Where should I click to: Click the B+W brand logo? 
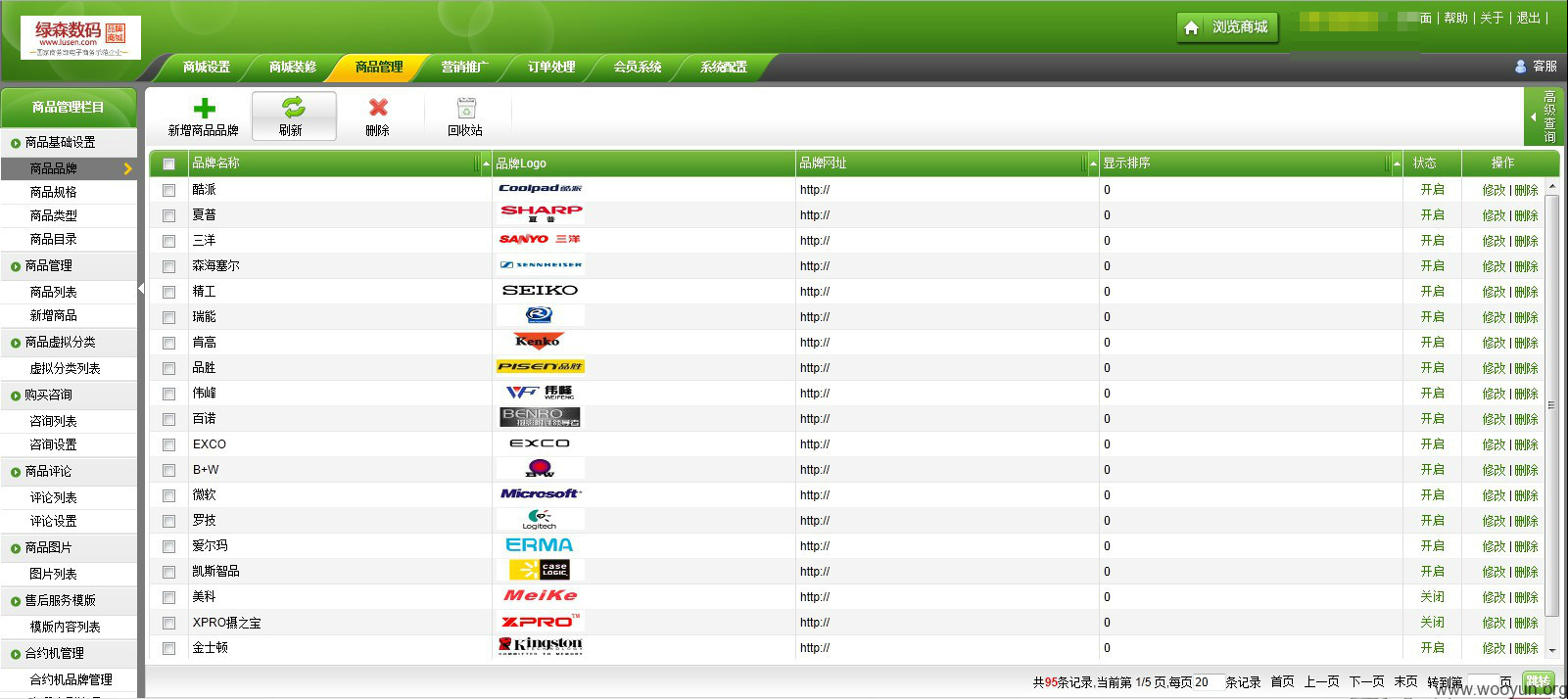(x=540, y=468)
